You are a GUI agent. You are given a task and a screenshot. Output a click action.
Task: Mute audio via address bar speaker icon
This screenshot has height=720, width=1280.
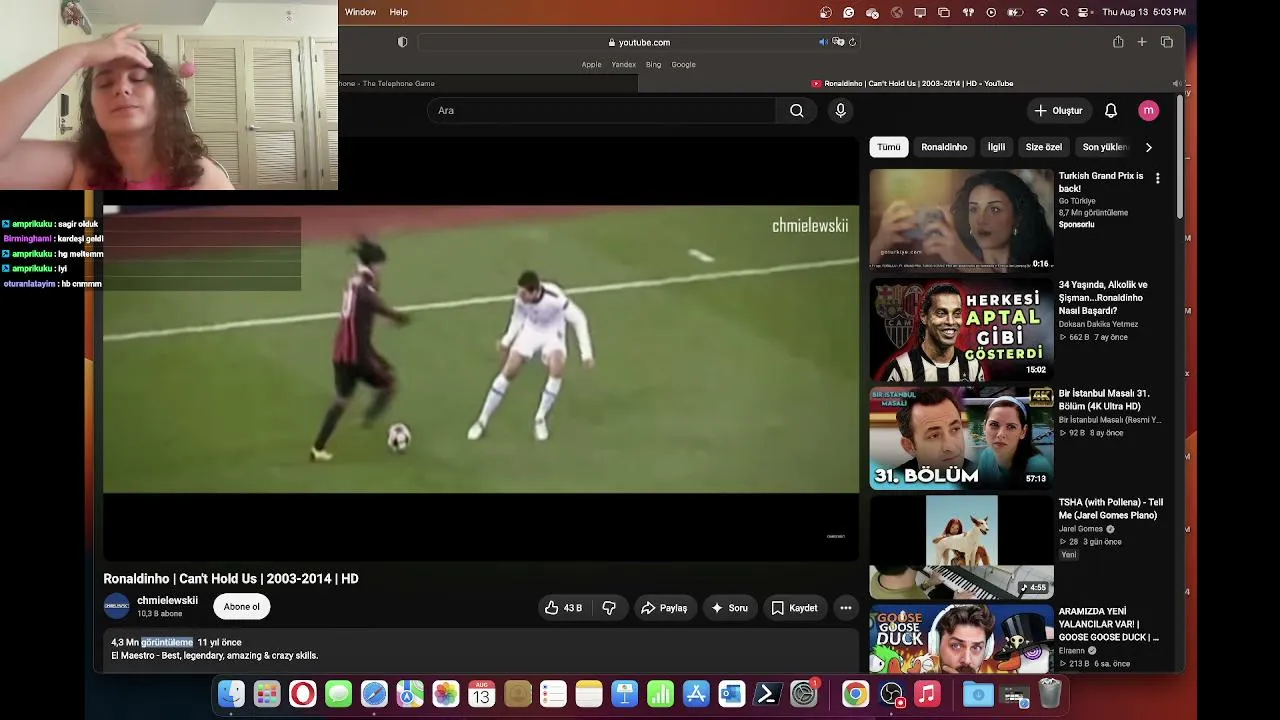(x=823, y=42)
